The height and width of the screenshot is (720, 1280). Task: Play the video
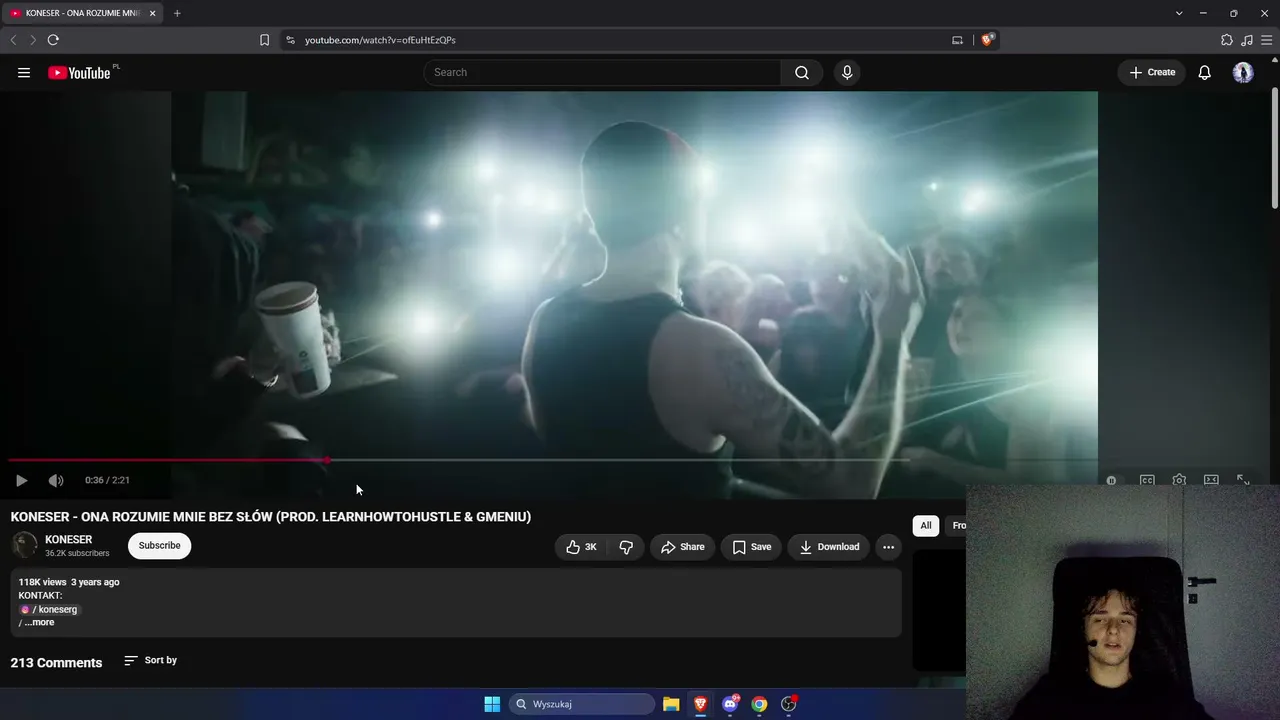(21, 480)
